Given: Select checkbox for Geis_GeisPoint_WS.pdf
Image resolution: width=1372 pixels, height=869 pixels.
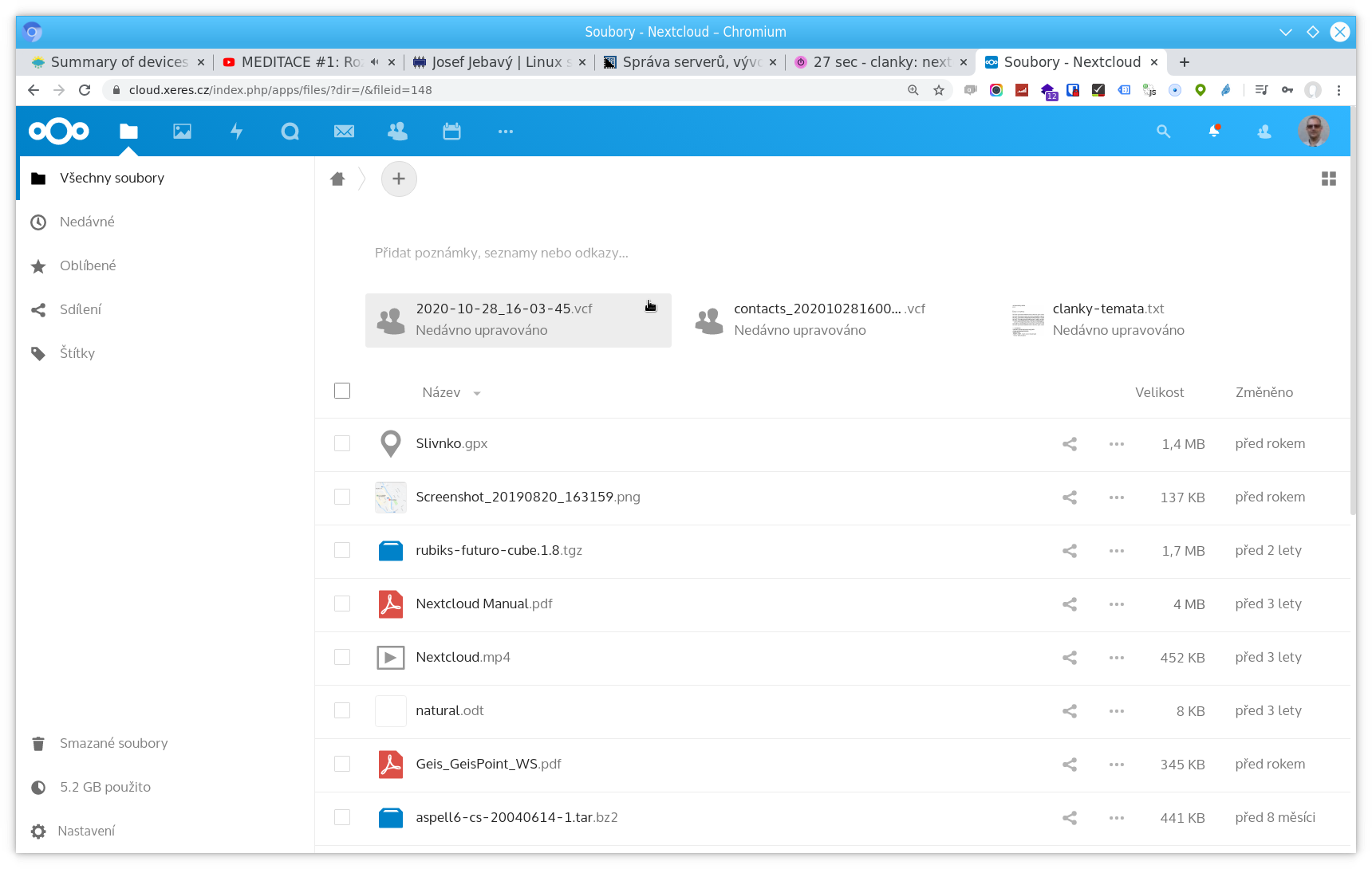Looking at the screenshot, I should pyautogui.click(x=342, y=764).
